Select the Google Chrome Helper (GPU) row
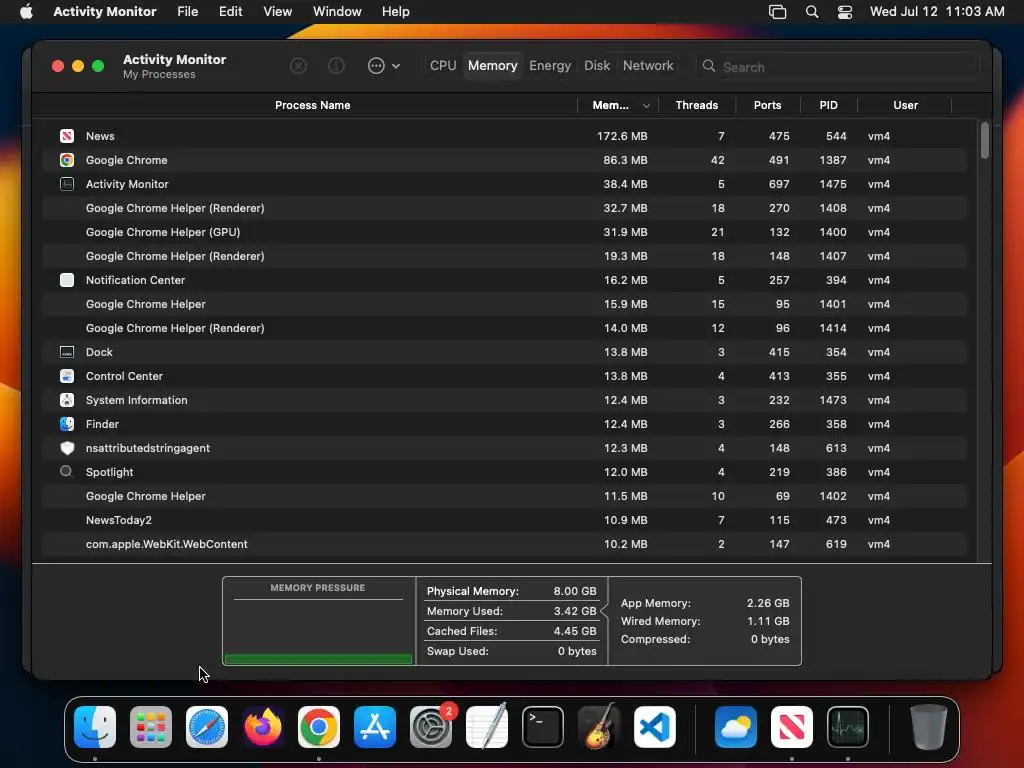The image size is (1024, 768). (x=504, y=232)
